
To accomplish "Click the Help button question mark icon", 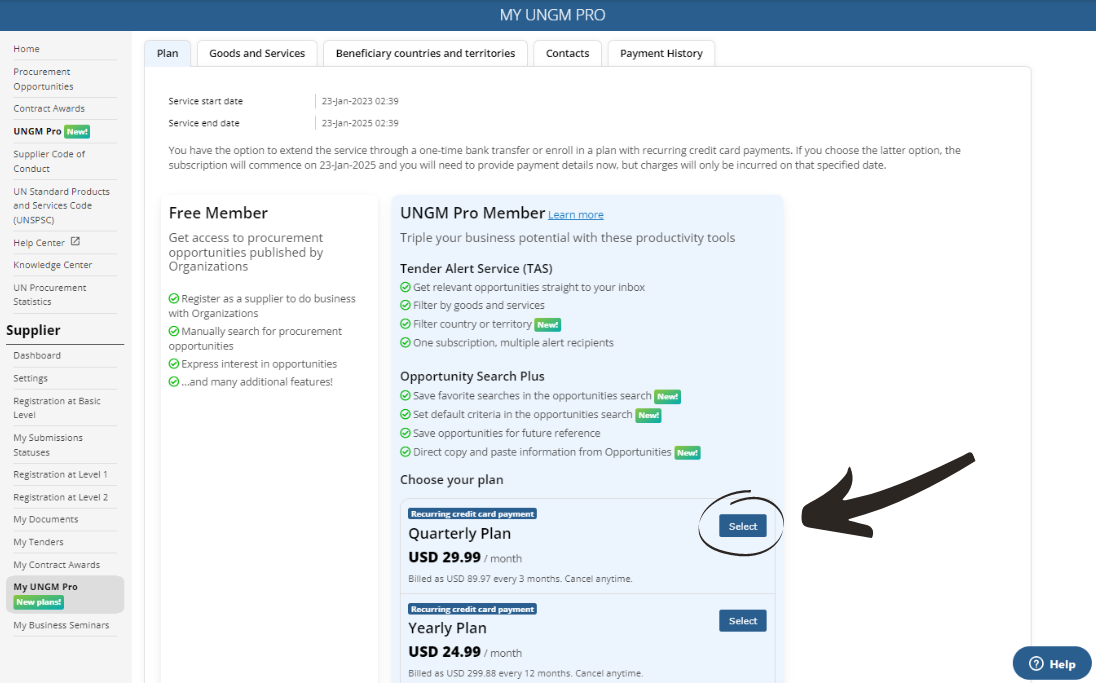I will (1036, 664).
